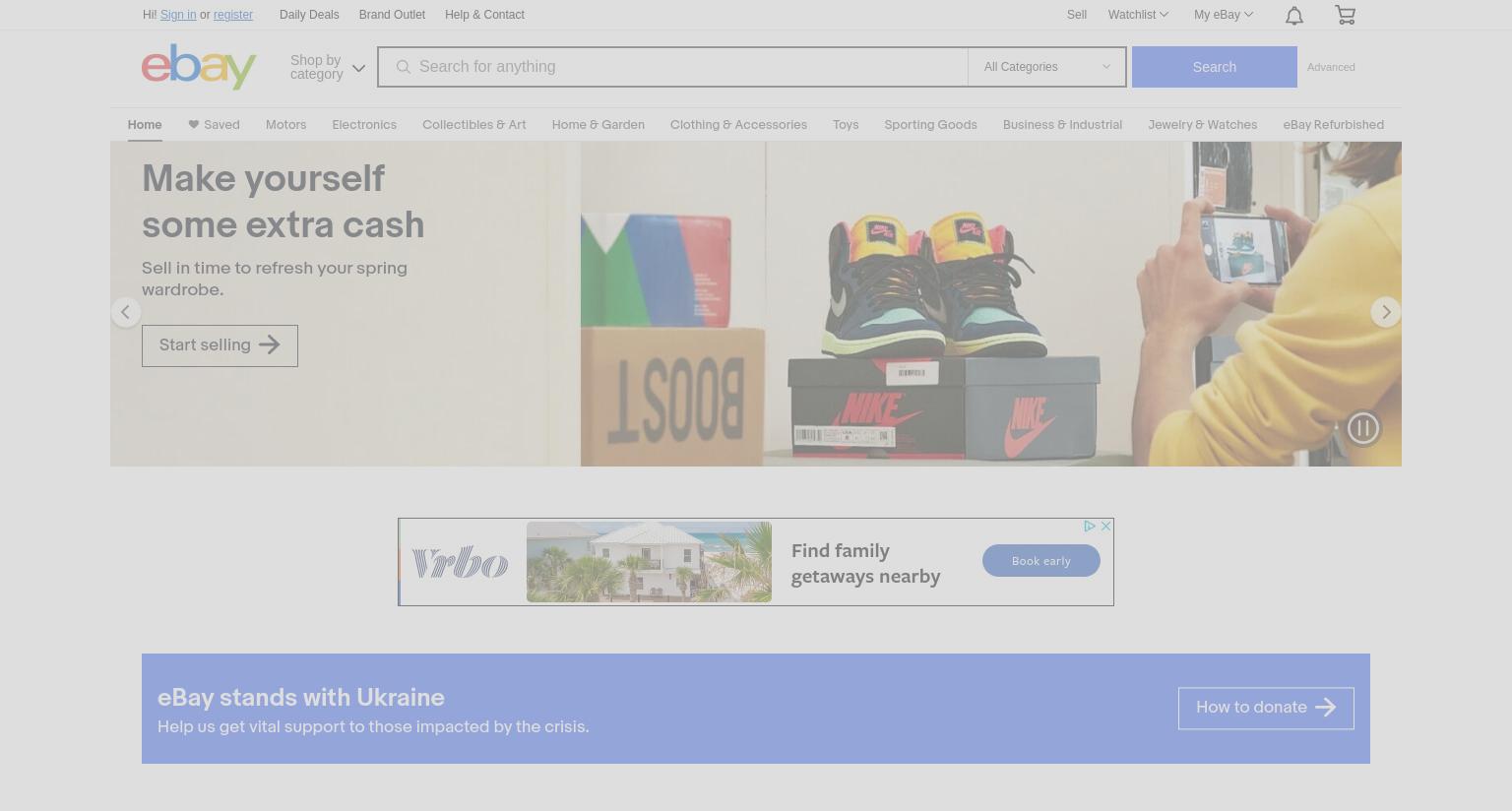The height and width of the screenshot is (811, 1512).
Task: Open Jewelry & Watches category
Action: click(1202, 125)
